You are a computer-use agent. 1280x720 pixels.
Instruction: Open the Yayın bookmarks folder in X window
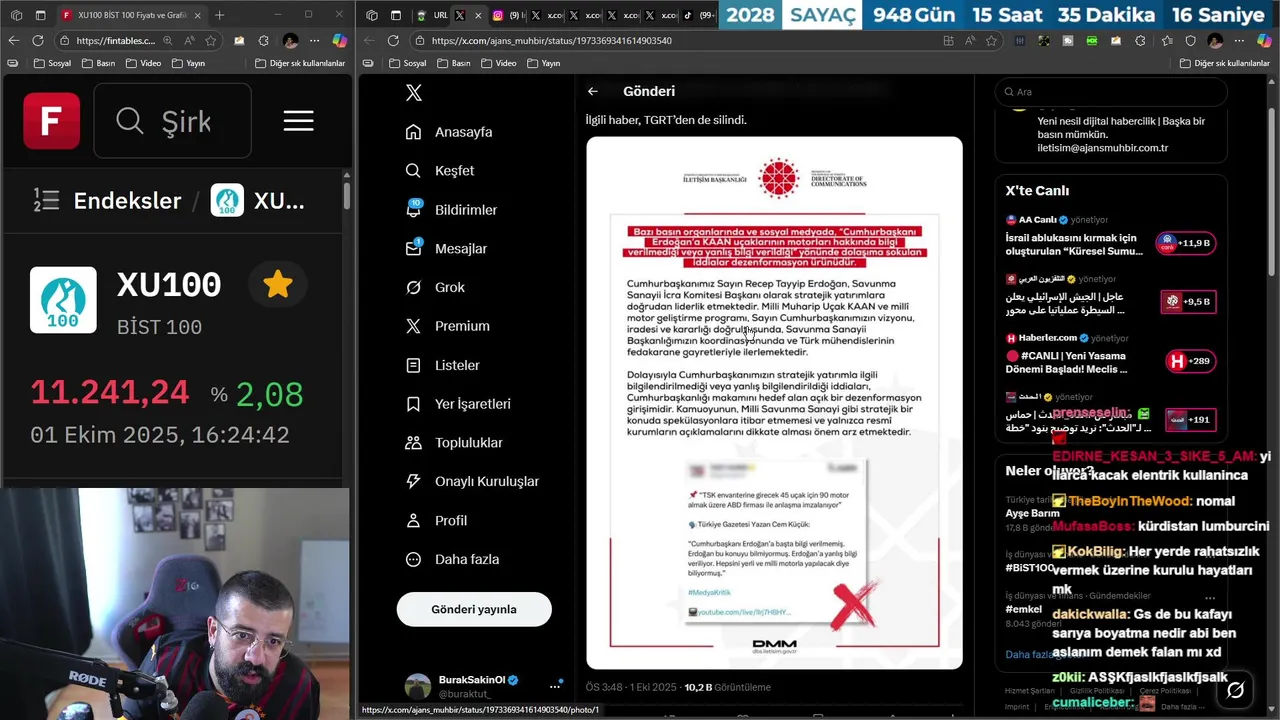click(543, 63)
